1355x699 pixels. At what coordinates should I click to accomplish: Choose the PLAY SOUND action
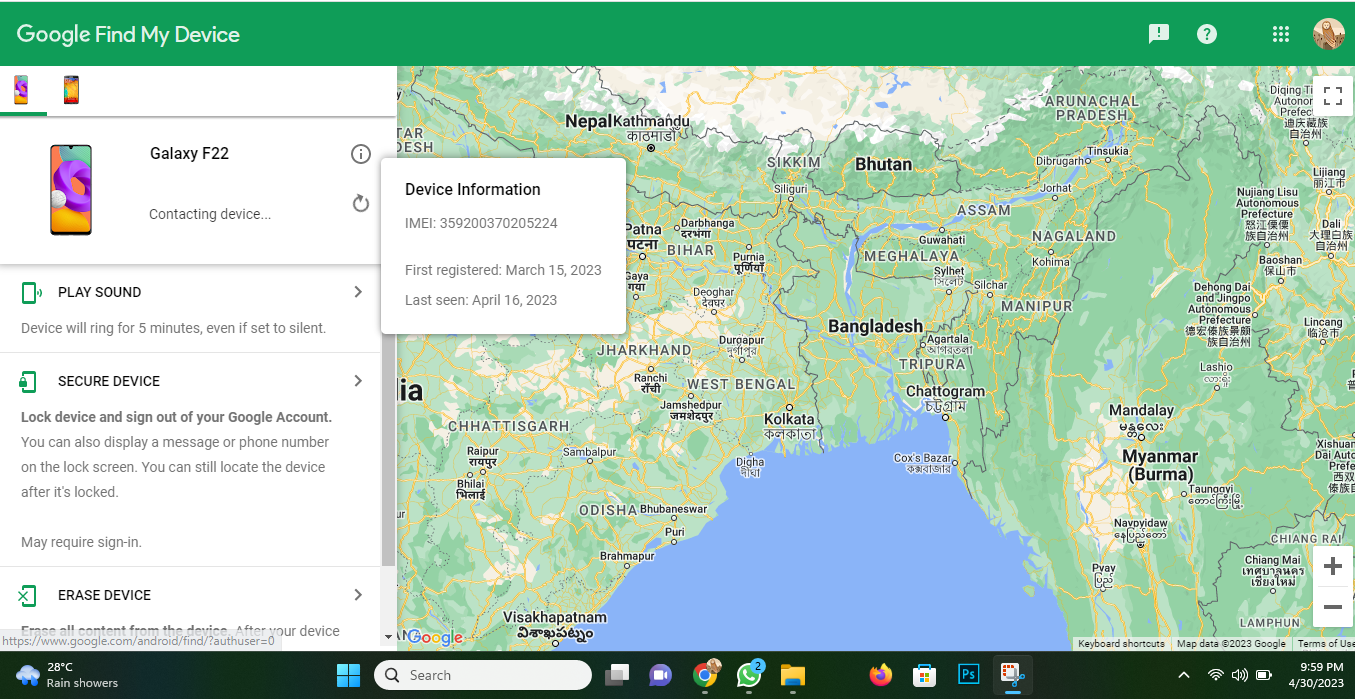point(99,292)
